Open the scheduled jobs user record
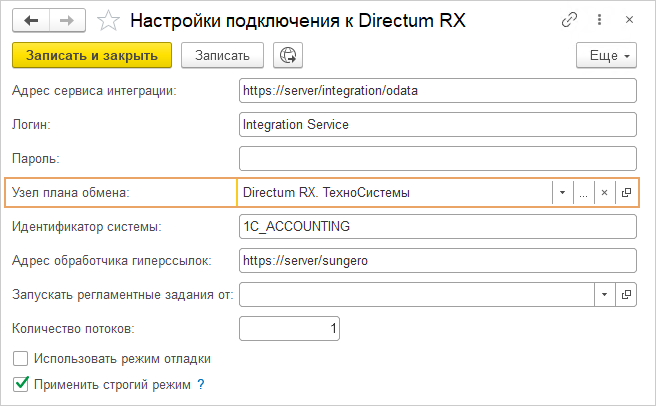 626,294
